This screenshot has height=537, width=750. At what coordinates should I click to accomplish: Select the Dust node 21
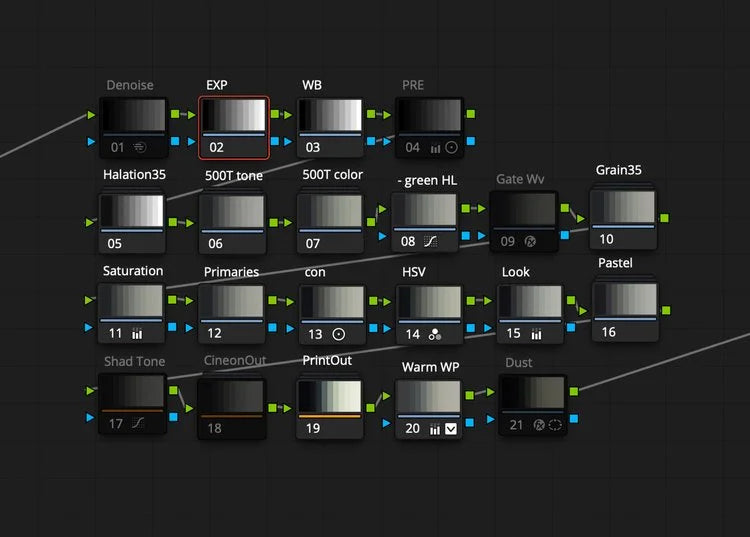pos(533,405)
